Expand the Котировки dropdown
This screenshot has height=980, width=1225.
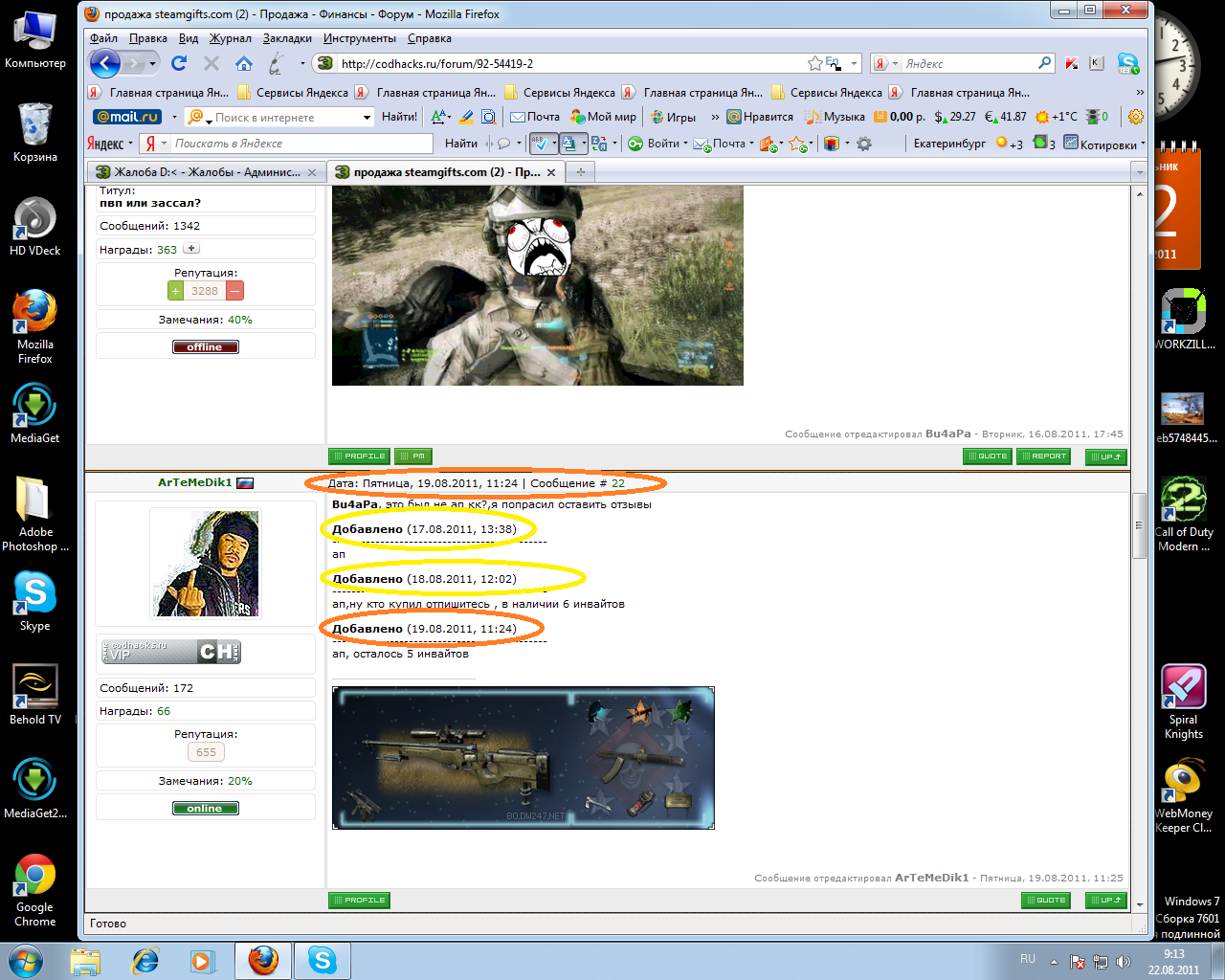click(x=1143, y=144)
